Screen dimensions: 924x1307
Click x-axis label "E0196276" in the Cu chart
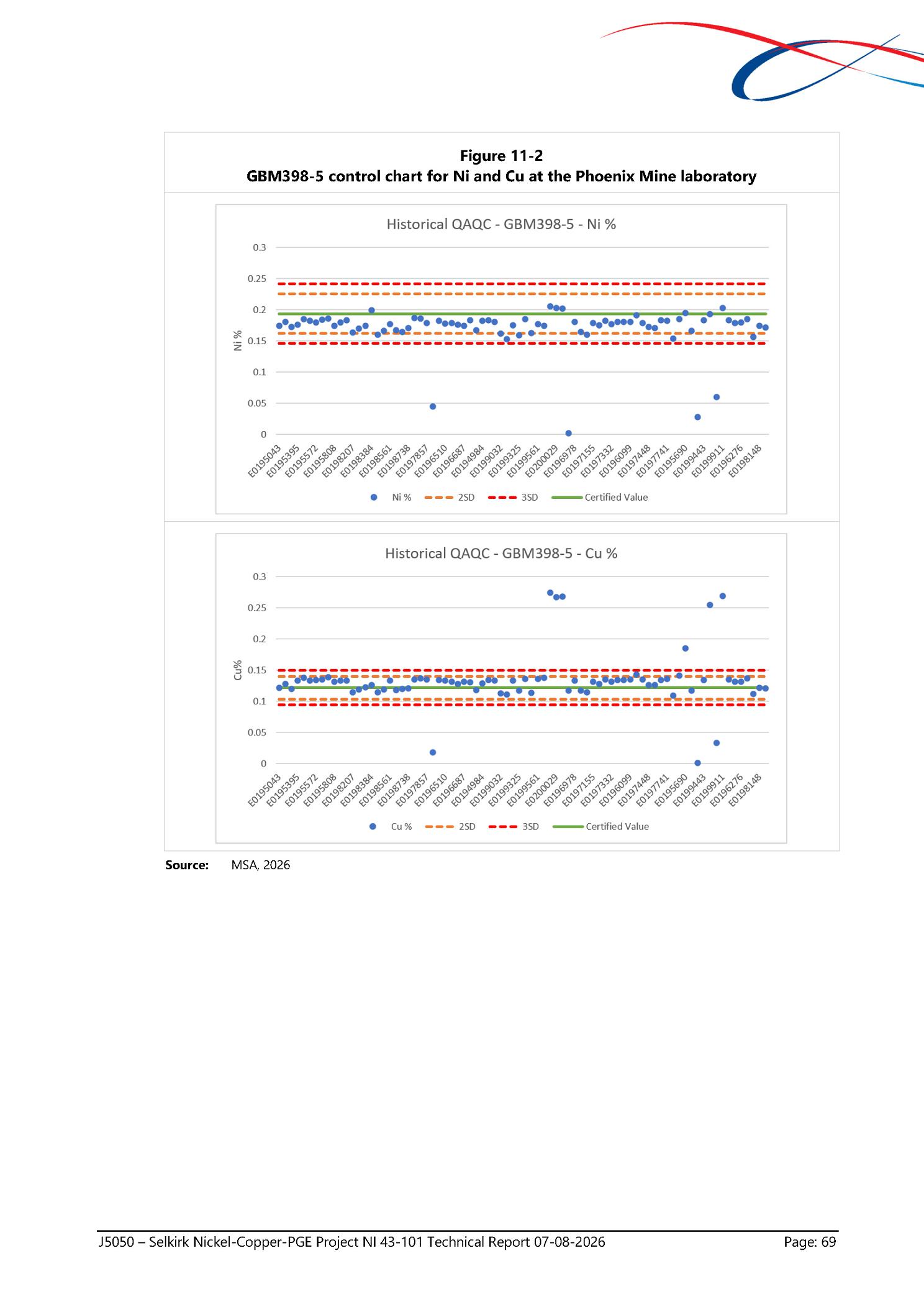pos(726,790)
